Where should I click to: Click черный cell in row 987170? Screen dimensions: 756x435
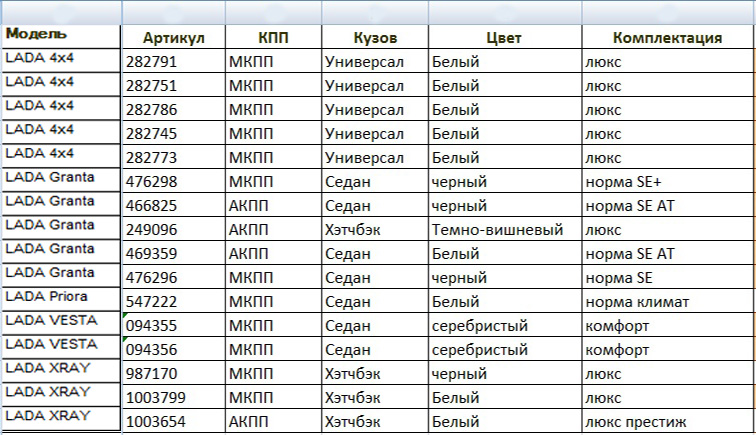pos(505,373)
